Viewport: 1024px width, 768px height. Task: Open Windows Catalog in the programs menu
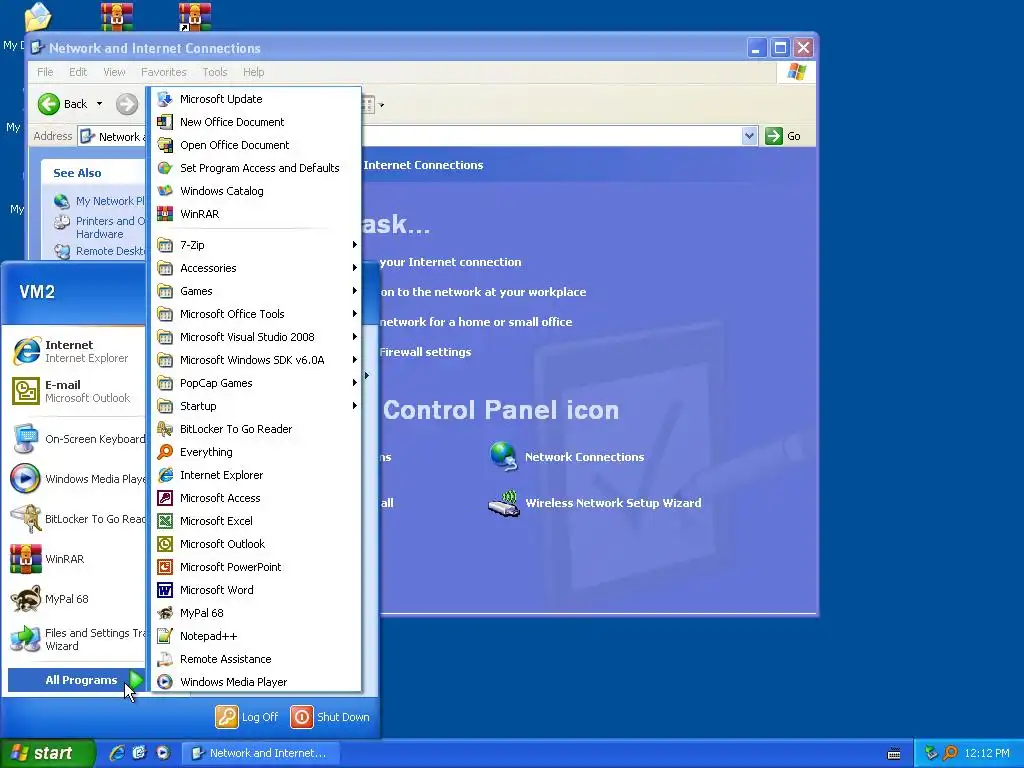pyautogui.click(x=257, y=191)
